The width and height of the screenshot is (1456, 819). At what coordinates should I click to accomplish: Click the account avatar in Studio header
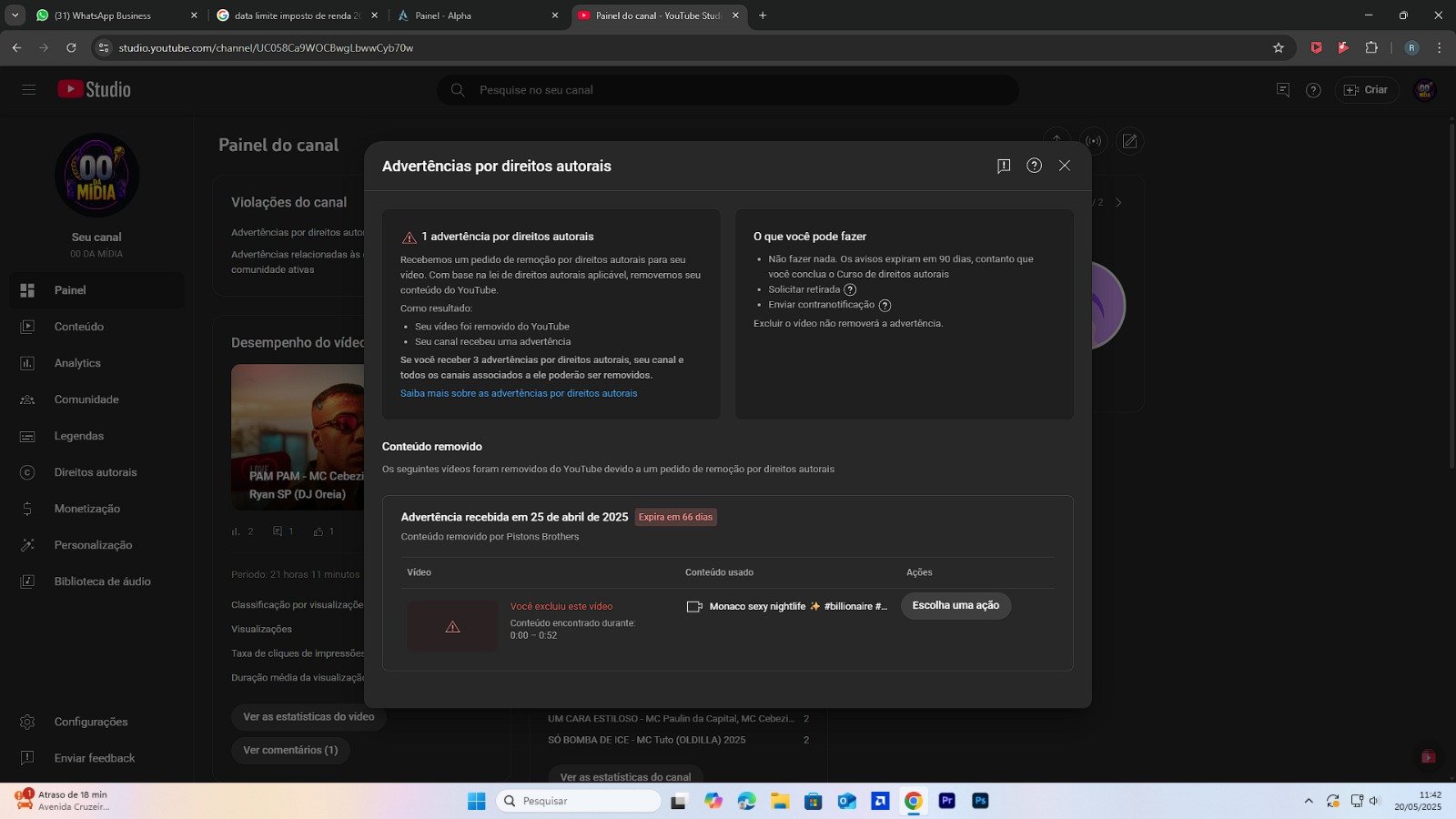coord(1425,89)
